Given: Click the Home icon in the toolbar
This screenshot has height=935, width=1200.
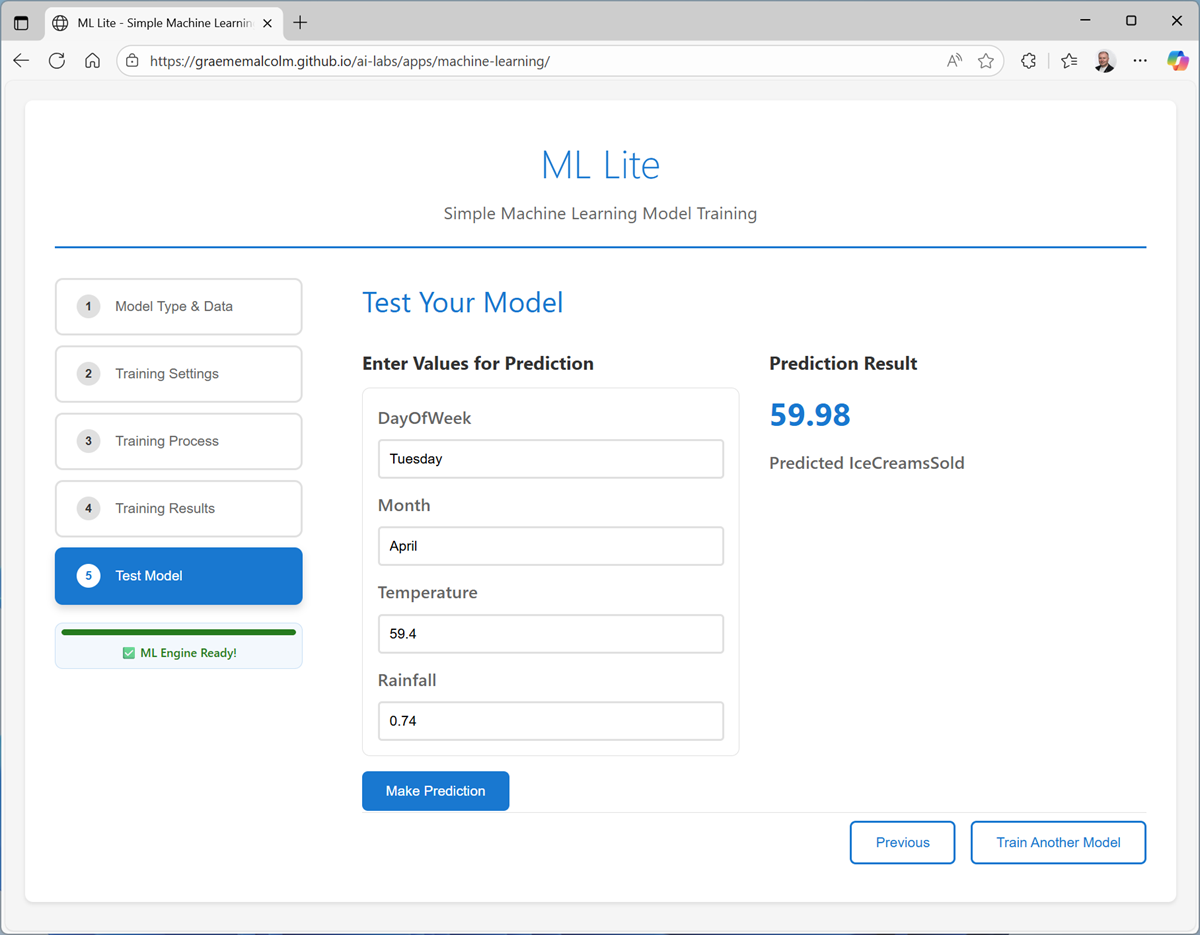Looking at the screenshot, I should tap(92, 60).
